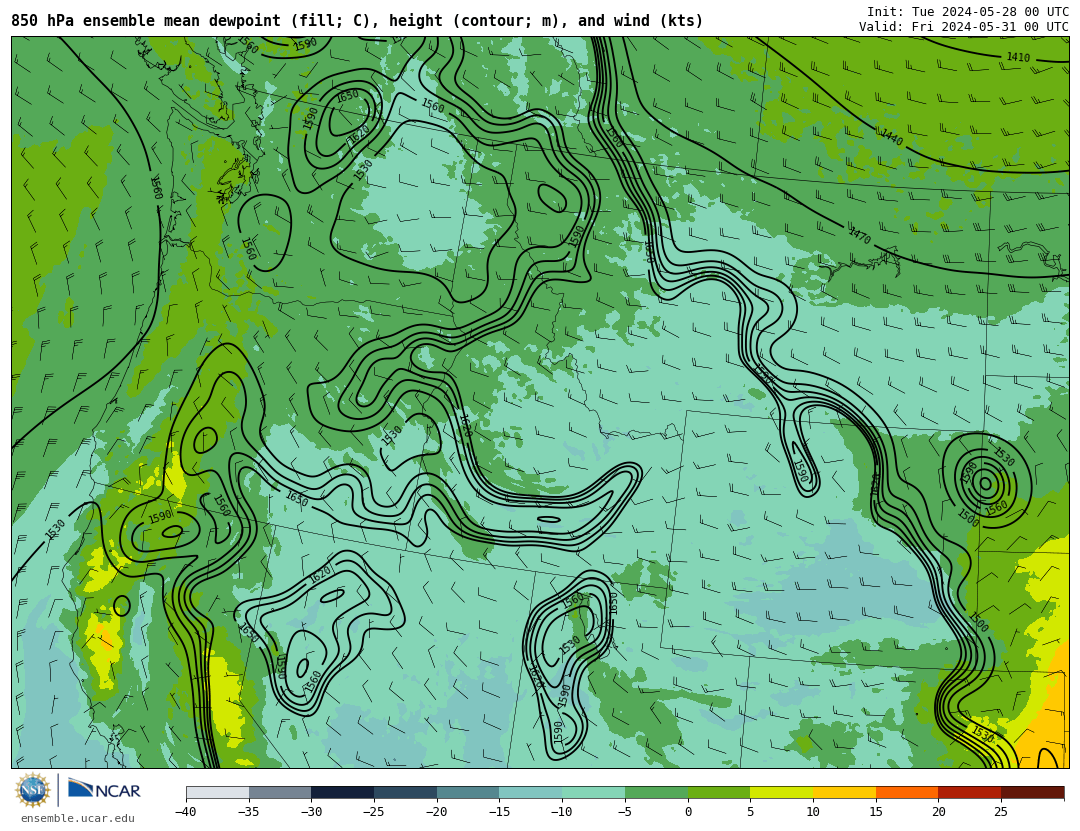Pick the teal -20 to -15 colorbar segment
Image resolution: width=1080 pixels, height=831 pixels.
point(468,792)
